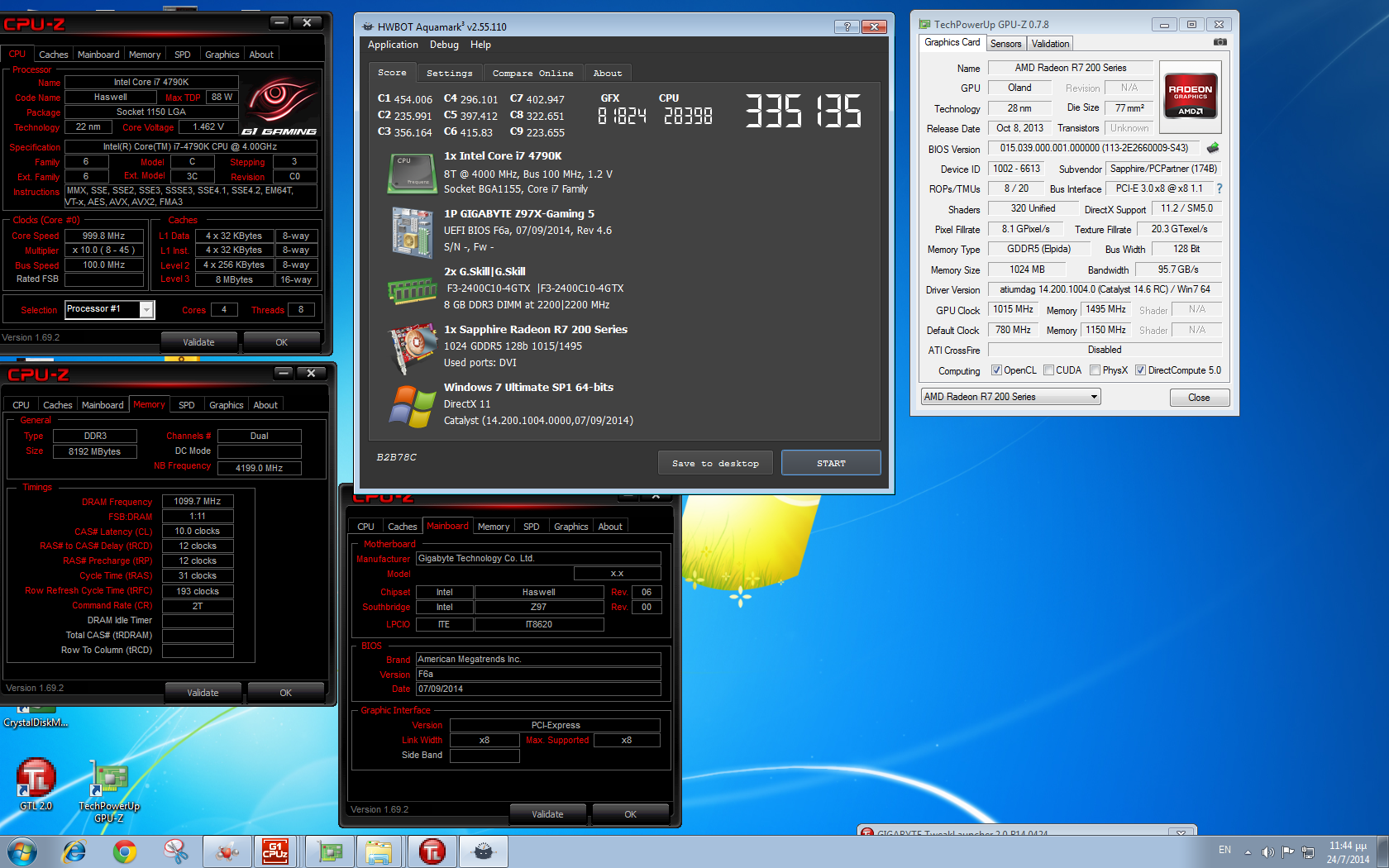Click the volume speaker tray icon
Viewport: 1389px width, 868px height.
[1267, 851]
